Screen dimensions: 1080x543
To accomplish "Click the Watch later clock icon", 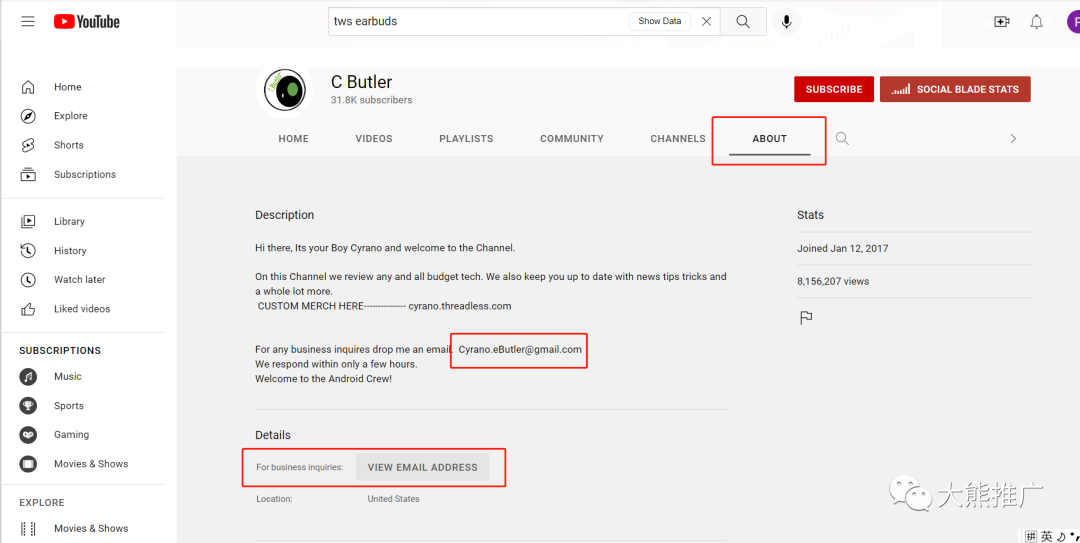I will (x=28, y=280).
